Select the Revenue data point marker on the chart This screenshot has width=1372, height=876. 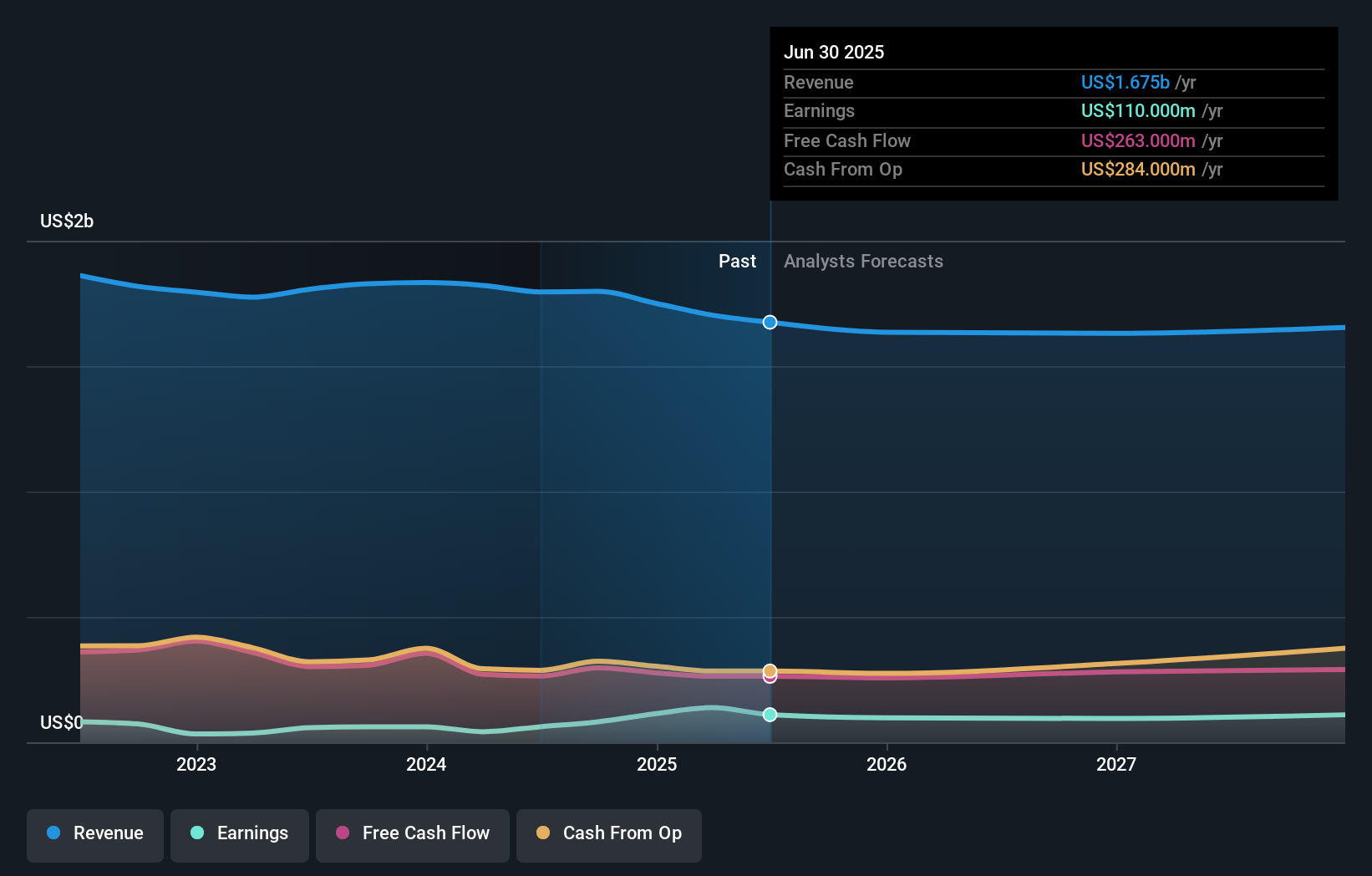point(770,322)
